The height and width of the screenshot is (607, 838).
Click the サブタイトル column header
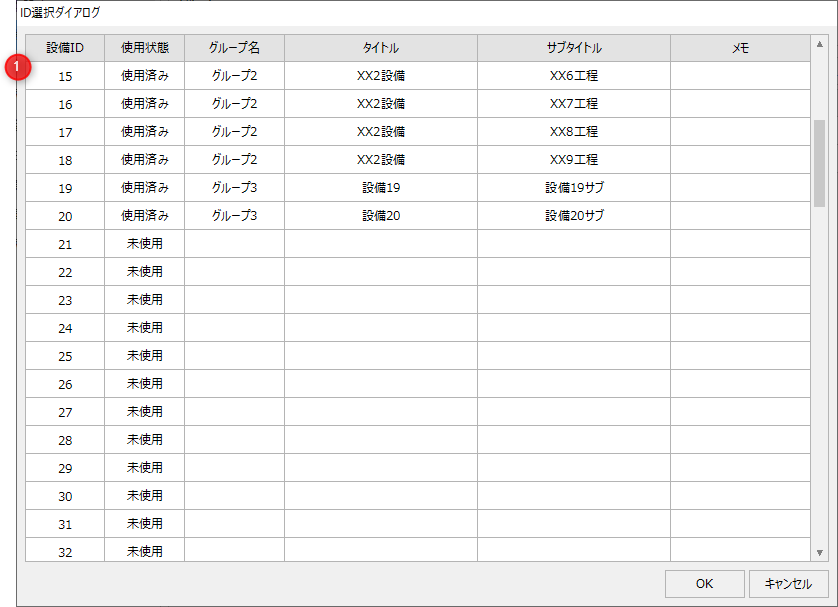coord(572,47)
